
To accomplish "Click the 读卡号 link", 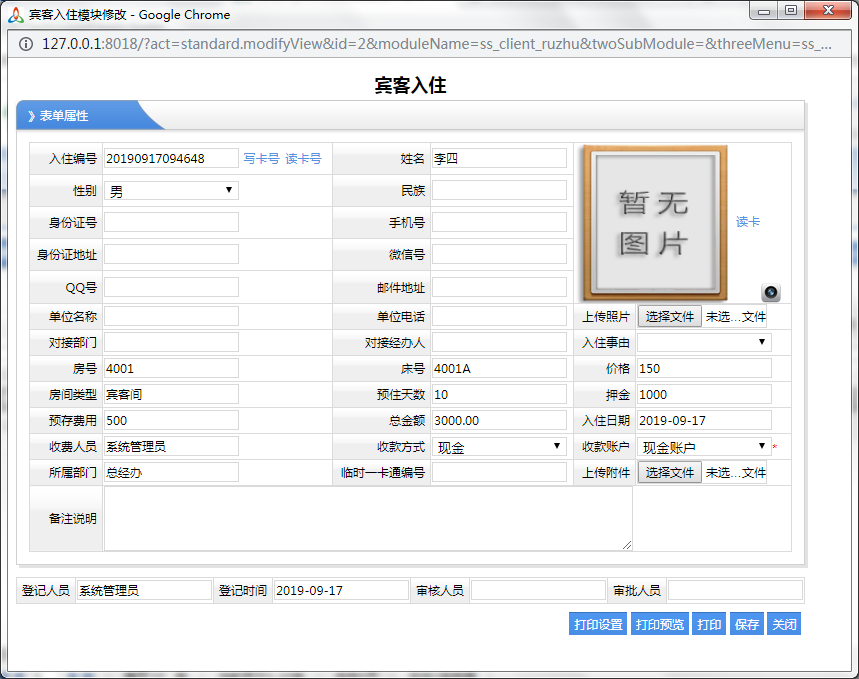I will point(303,159).
